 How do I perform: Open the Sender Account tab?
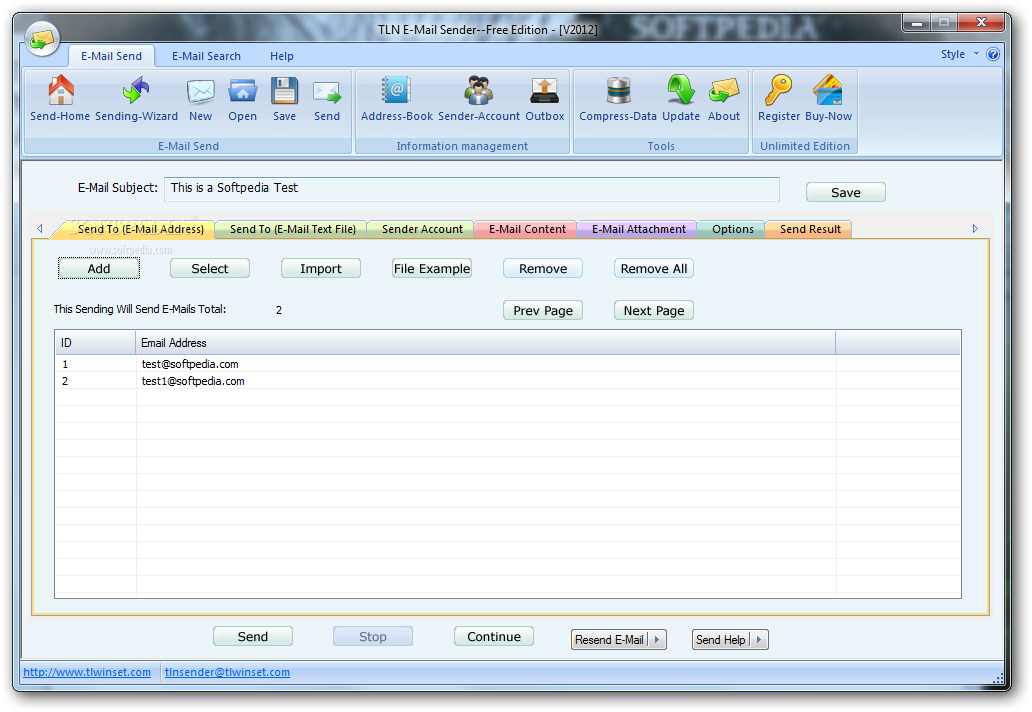click(x=422, y=229)
